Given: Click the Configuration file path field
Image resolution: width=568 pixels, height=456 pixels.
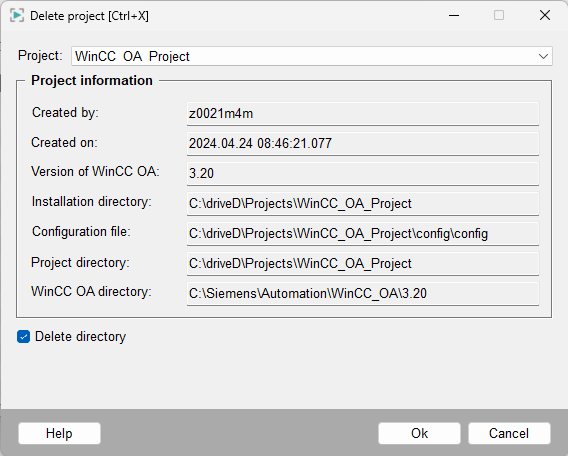Looking at the screenshot, I should coord(363,234).
